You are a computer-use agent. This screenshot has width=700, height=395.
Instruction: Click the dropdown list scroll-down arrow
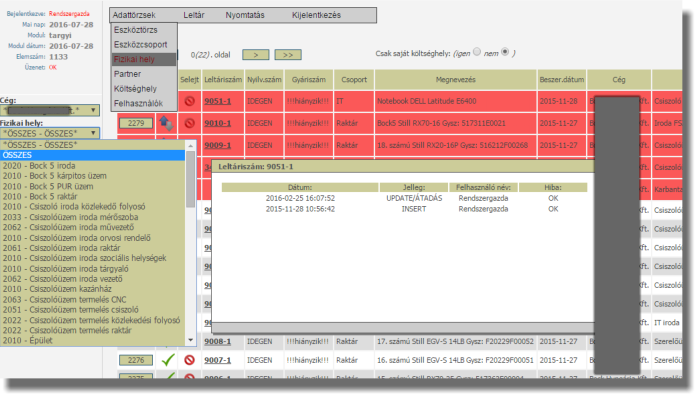191,340
